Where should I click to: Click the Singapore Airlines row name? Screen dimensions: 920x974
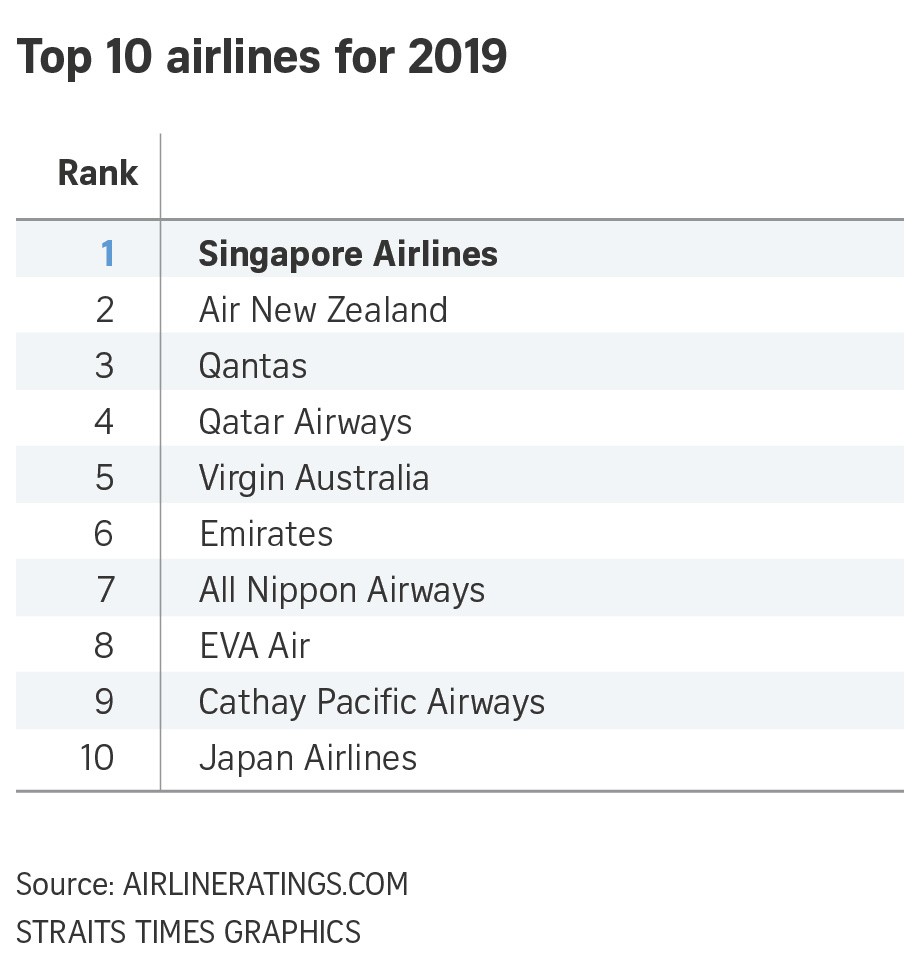click(348, 254)
